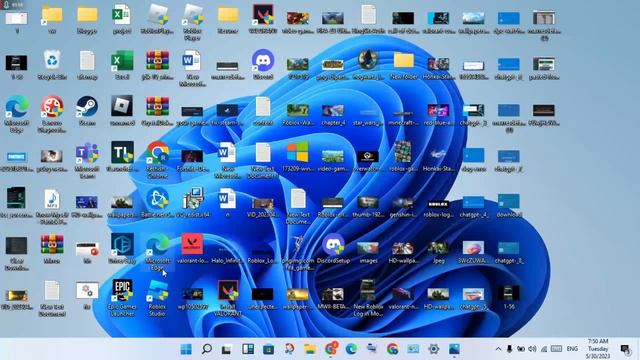The height and width of the screenshot is (360, 640).
Task: Open the Settings gear on taskbar
Action: coord(433,349)
